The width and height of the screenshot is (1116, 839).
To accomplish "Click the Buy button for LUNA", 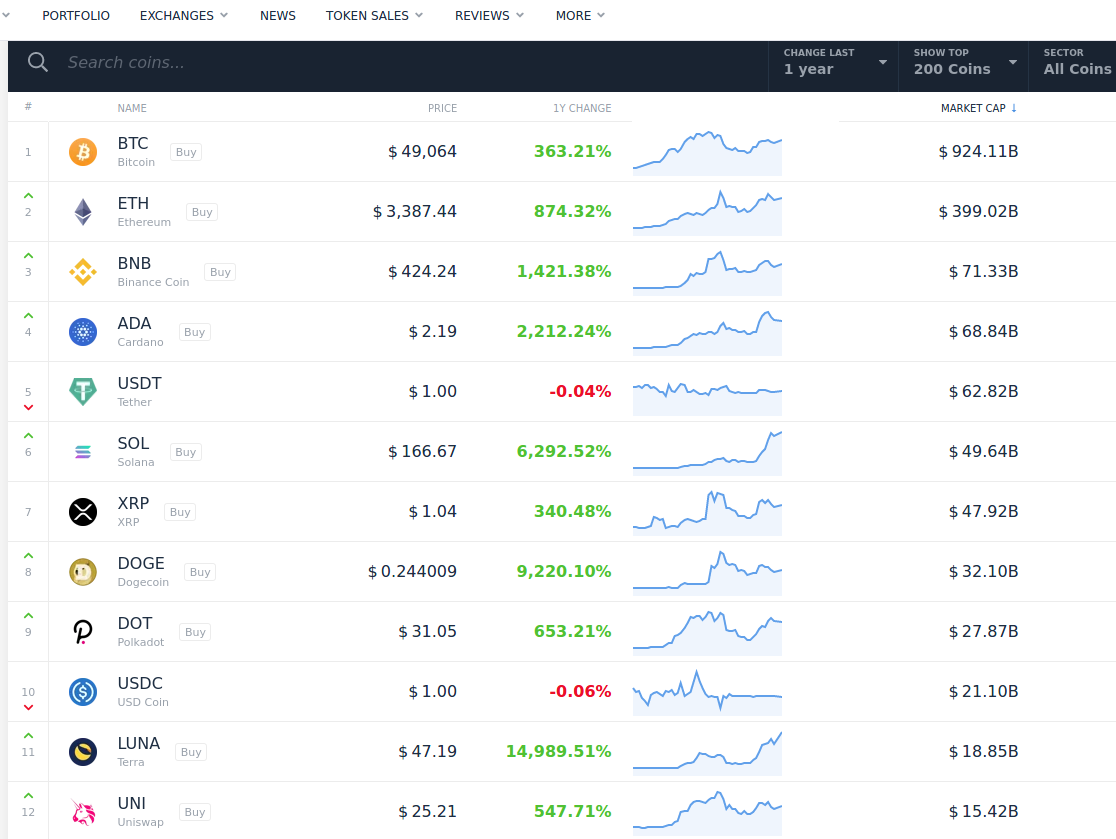I will 191,752.
